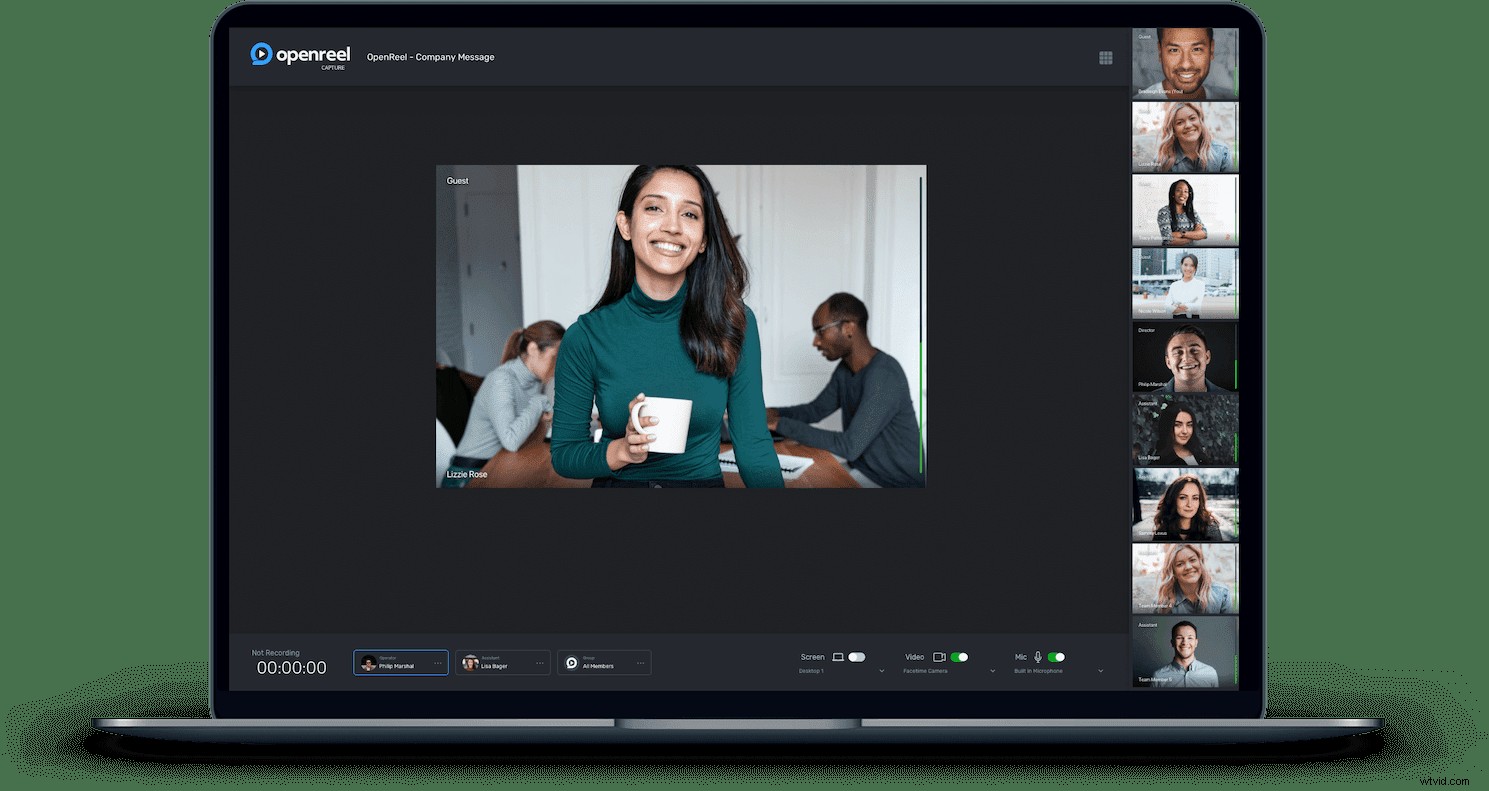Click the monitor icon next to Screen

(838, 657)
